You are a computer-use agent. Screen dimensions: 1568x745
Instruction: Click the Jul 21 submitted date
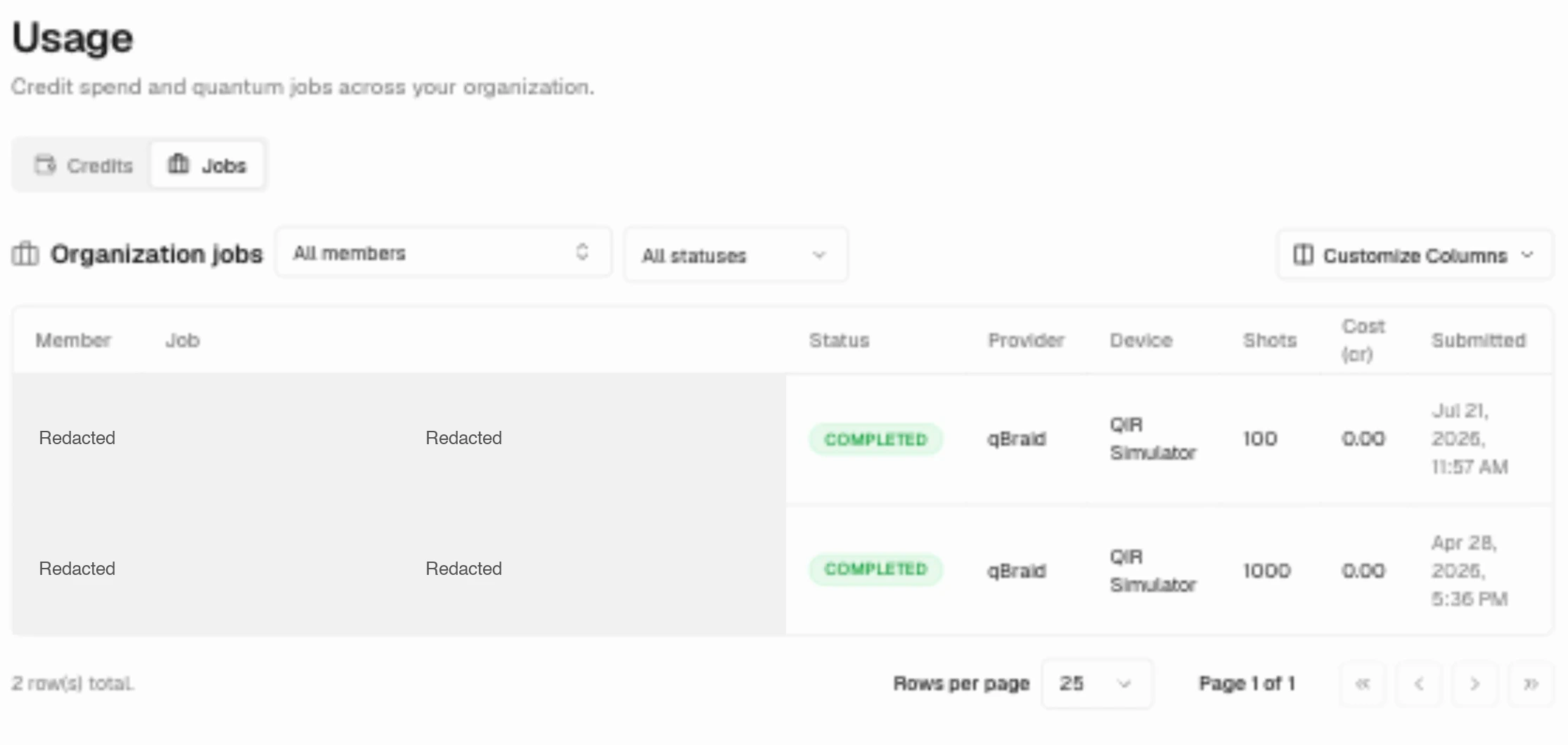[1470, 439]
